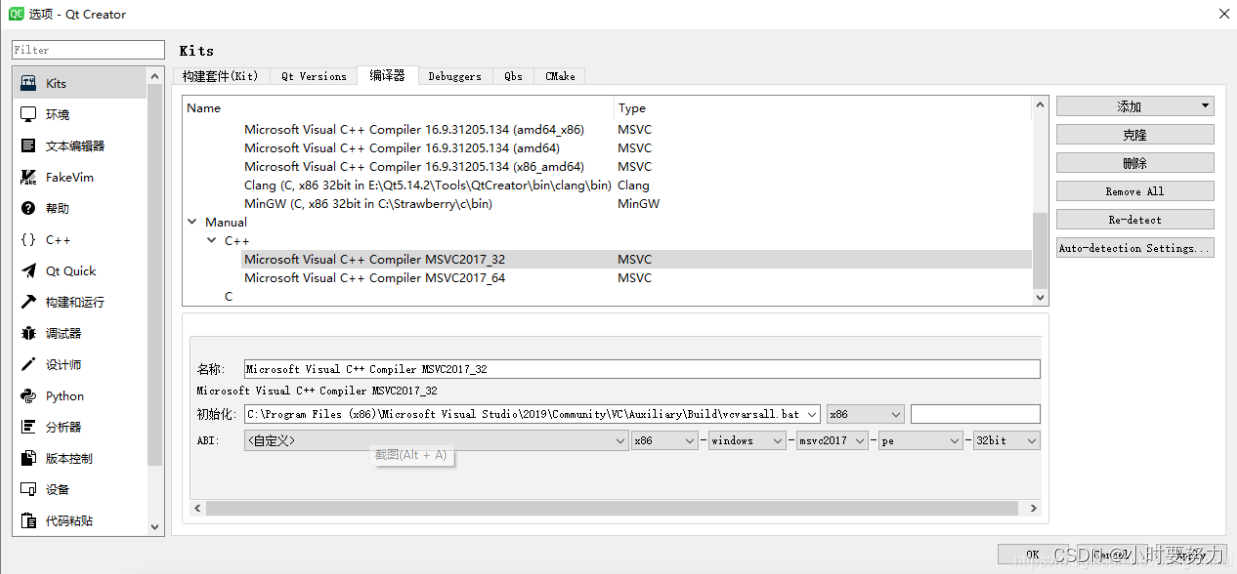Open the Qt Quick icon

28,271
